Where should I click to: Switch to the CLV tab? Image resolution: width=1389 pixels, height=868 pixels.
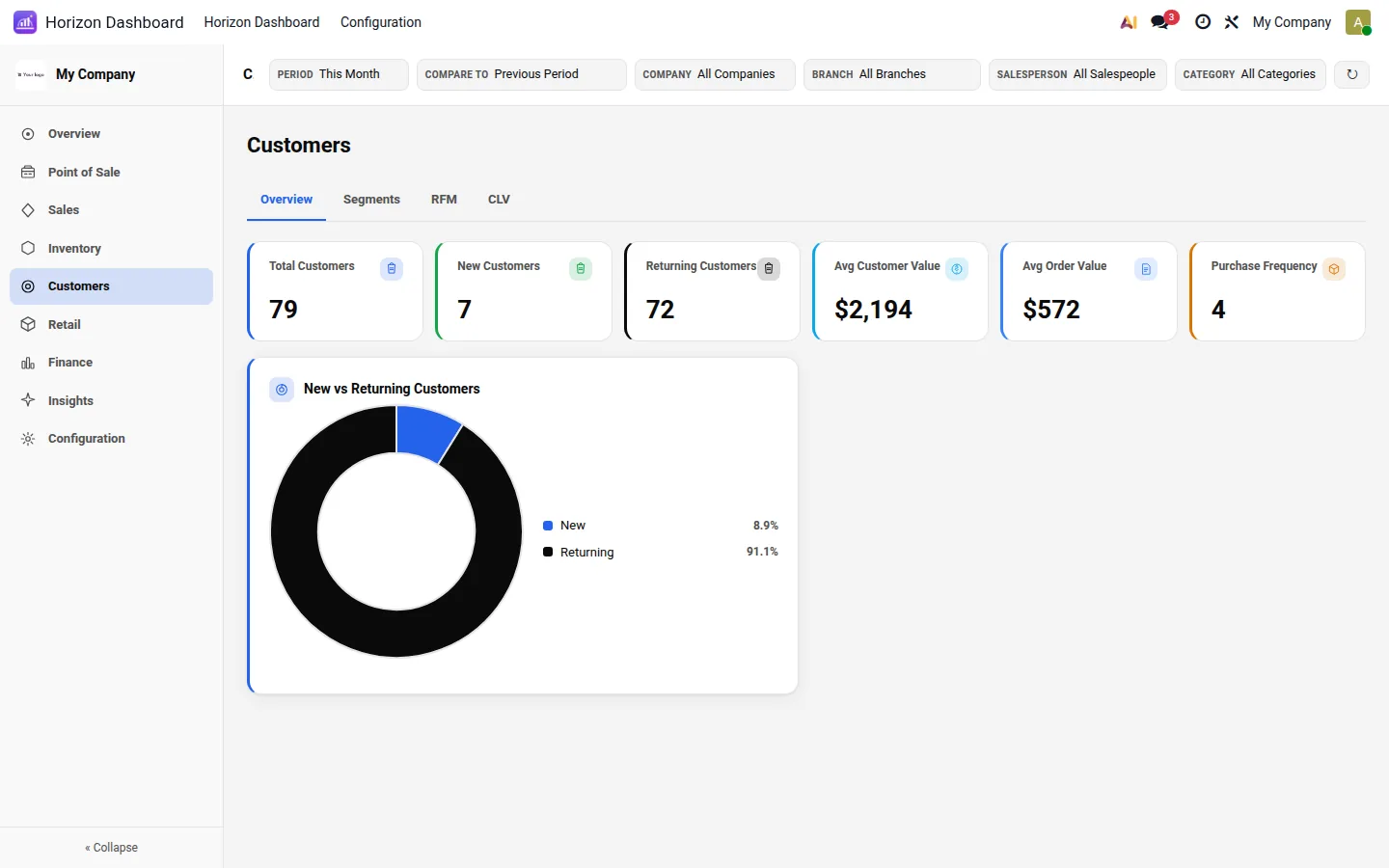[499, 200]
